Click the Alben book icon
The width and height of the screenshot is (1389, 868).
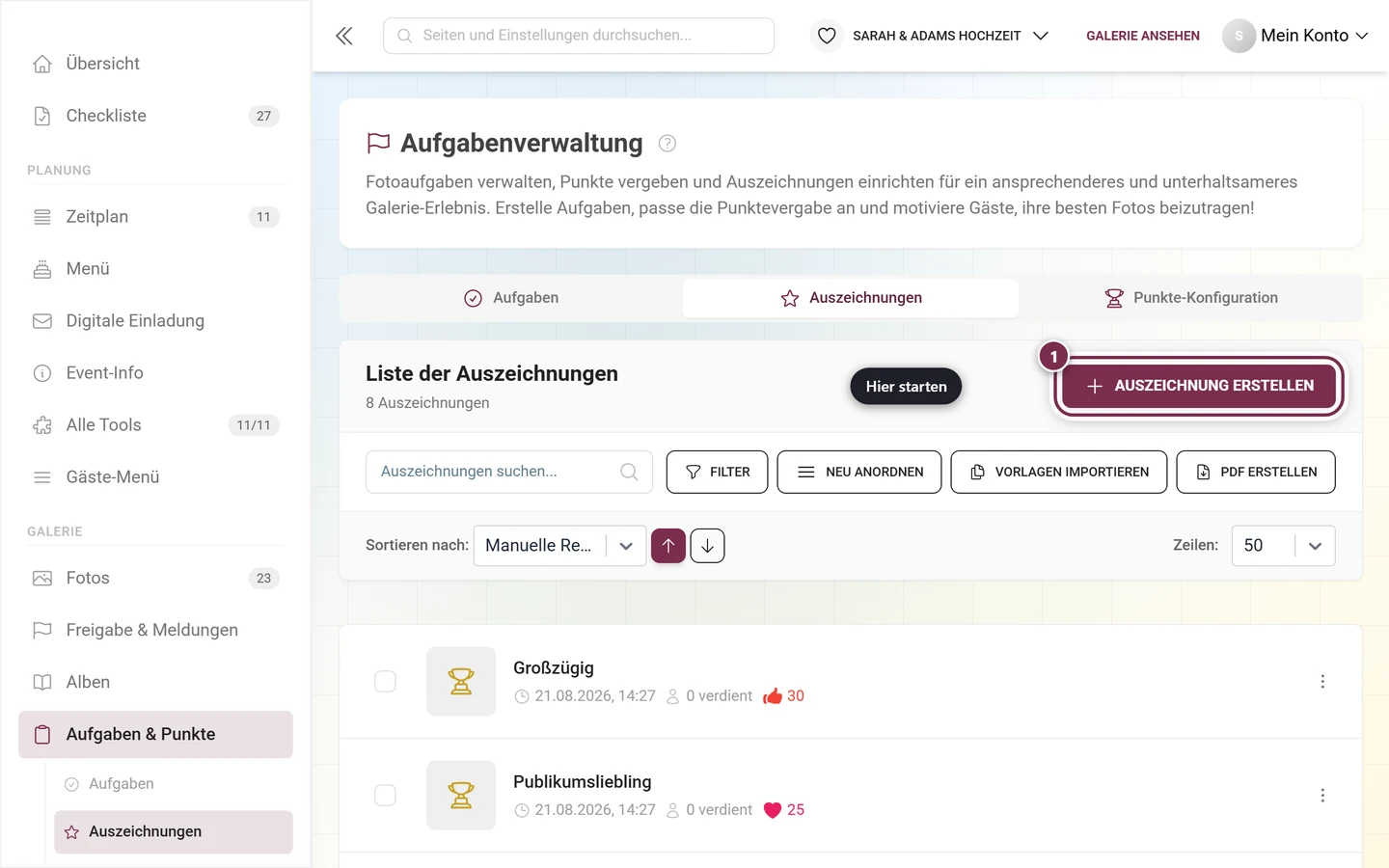pos(42,683)
